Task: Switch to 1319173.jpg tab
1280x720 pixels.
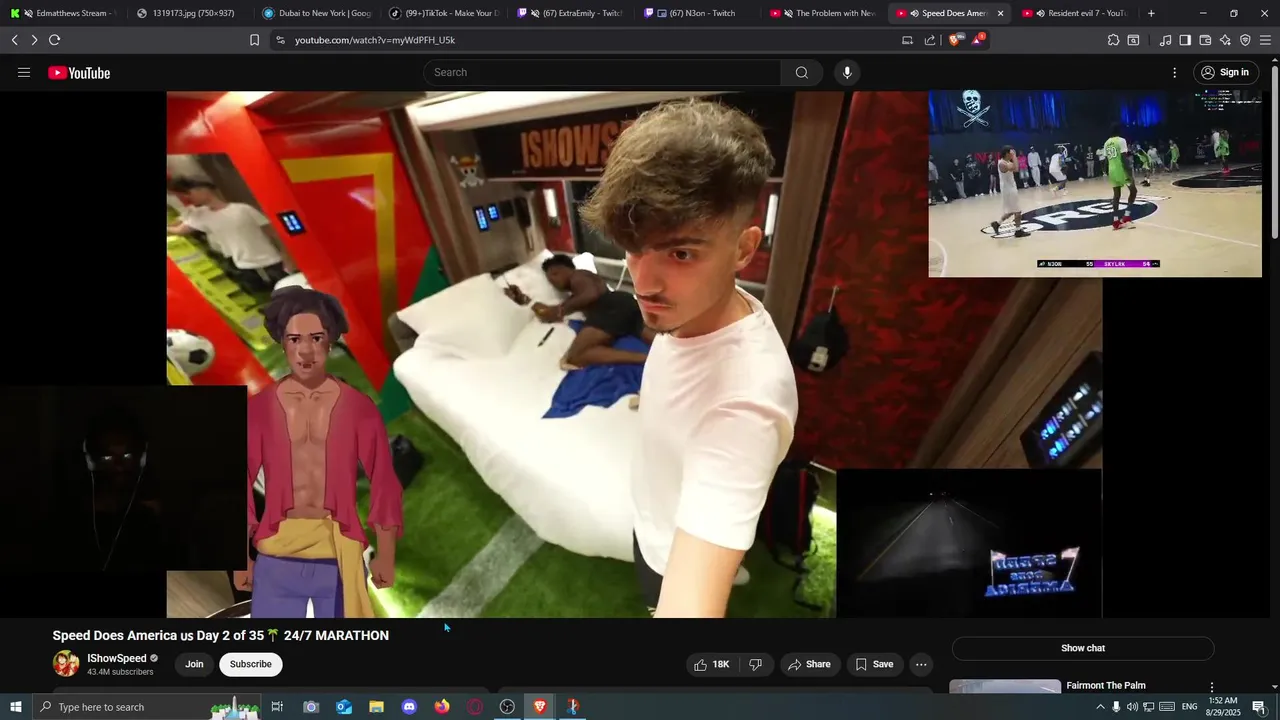Action: 190,13
